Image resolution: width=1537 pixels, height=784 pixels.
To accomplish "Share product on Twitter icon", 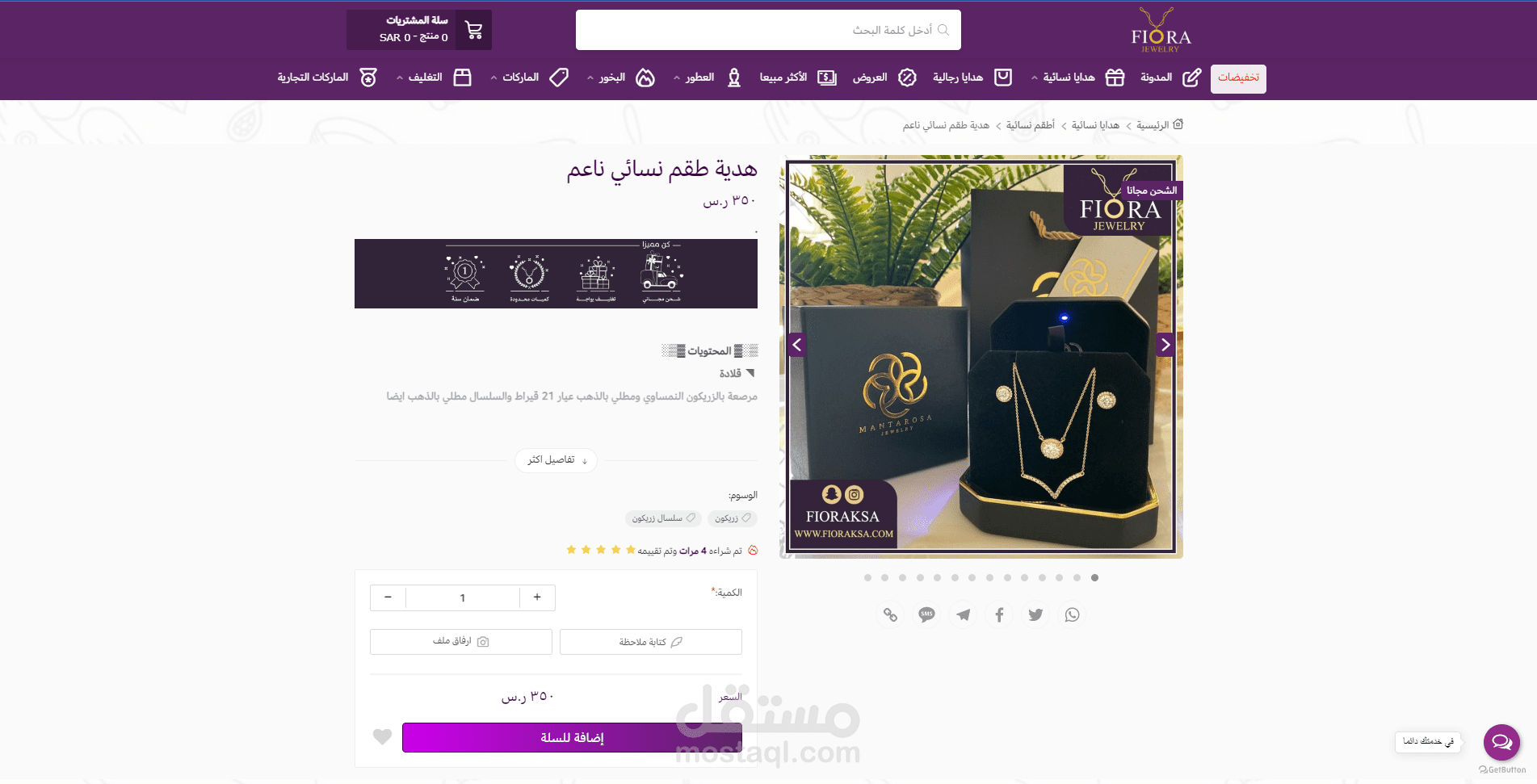I will [x=1035, y=615].
